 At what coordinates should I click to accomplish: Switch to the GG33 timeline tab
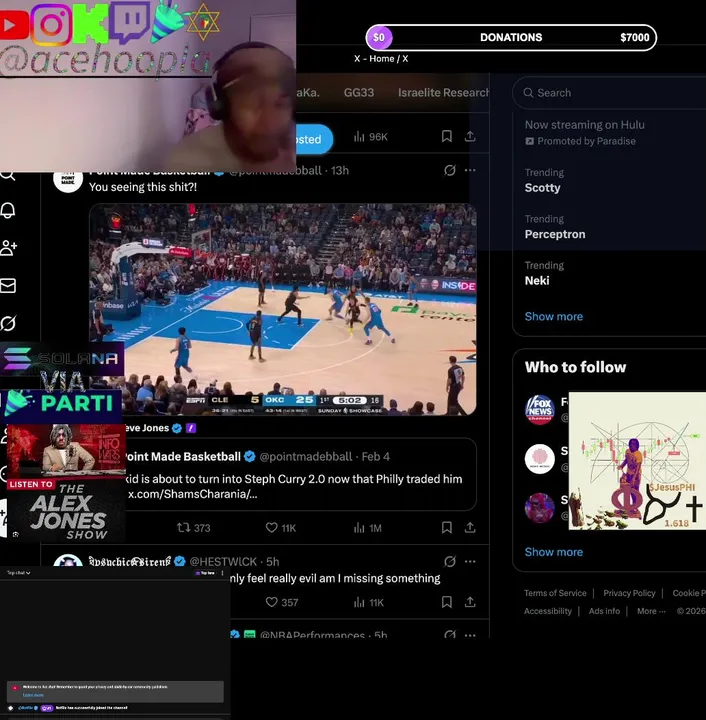359,93
